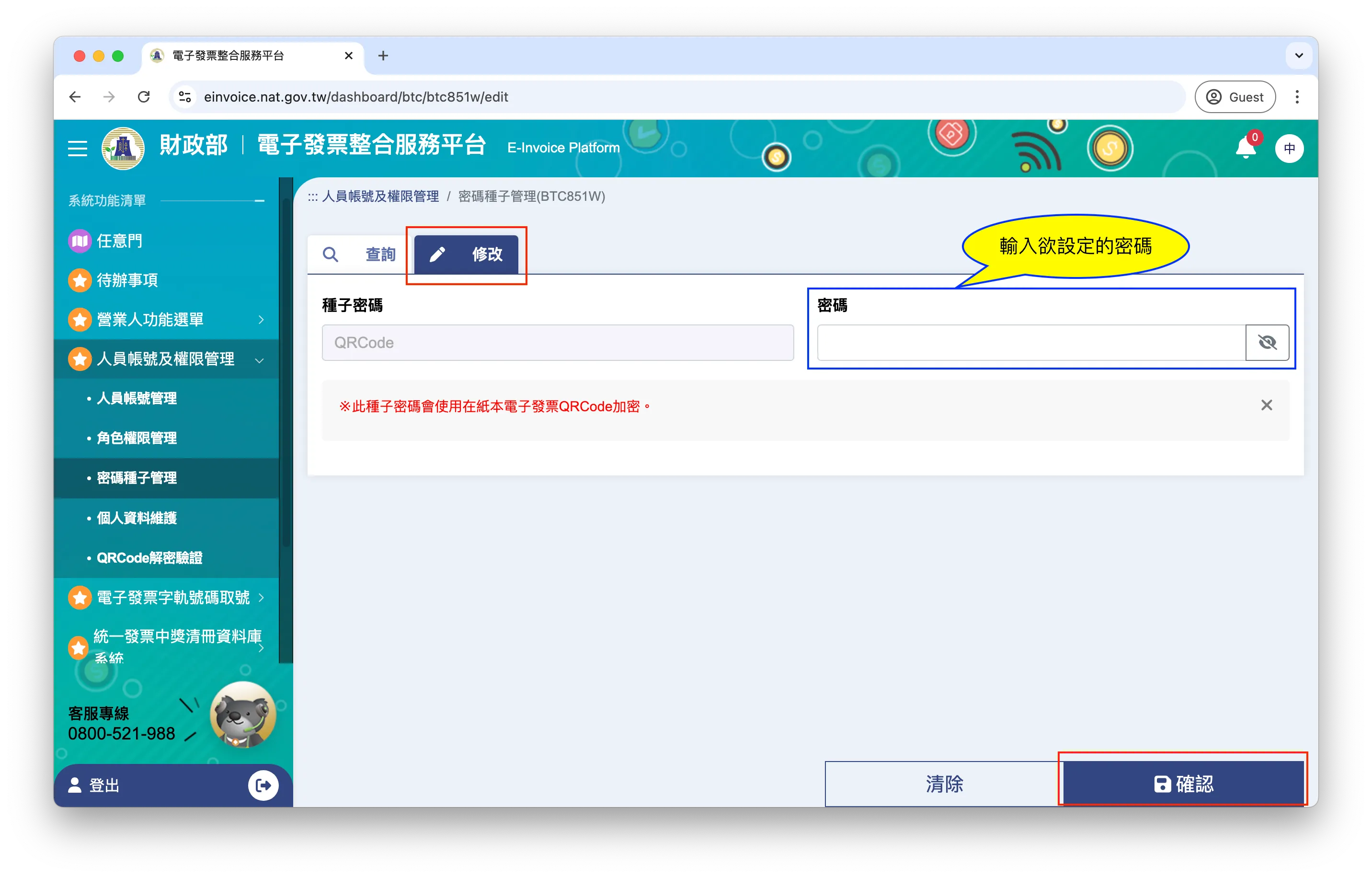Viewport: 1372px width, 878px height.
Task: Click the logout arrow icon
Action: [x=263, y=785]
